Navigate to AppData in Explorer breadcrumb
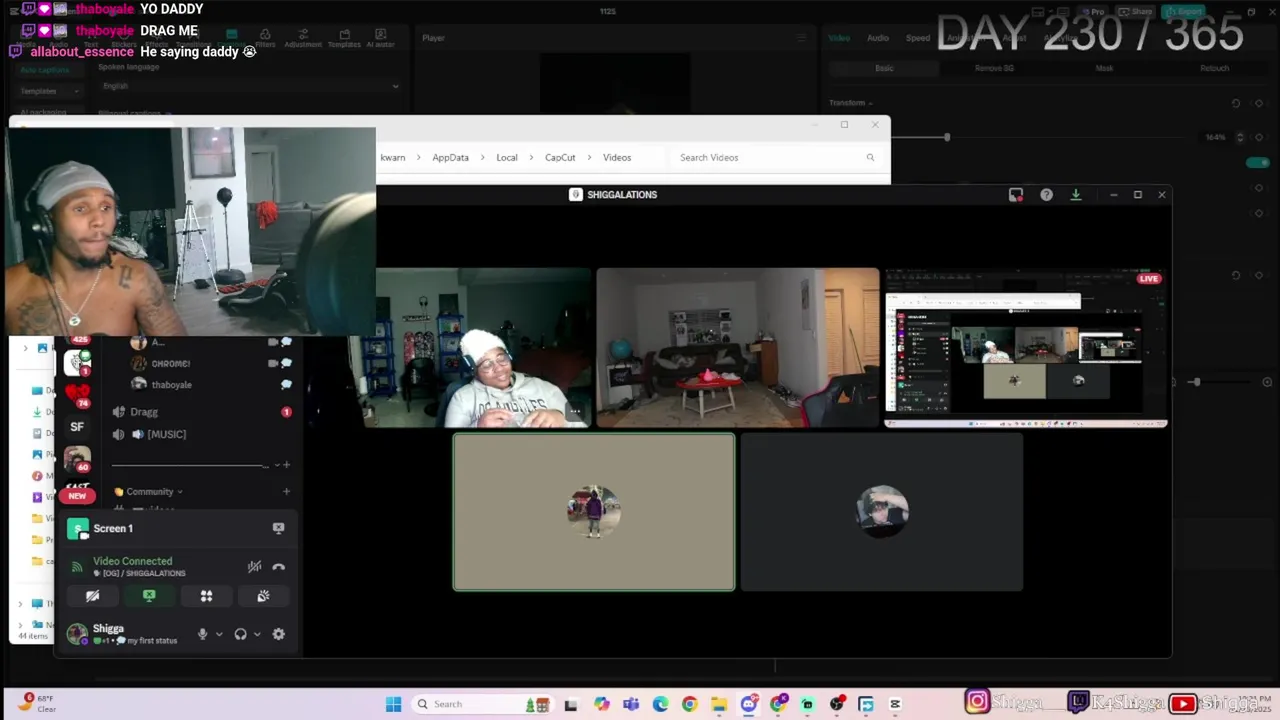 tap(450, 157)
